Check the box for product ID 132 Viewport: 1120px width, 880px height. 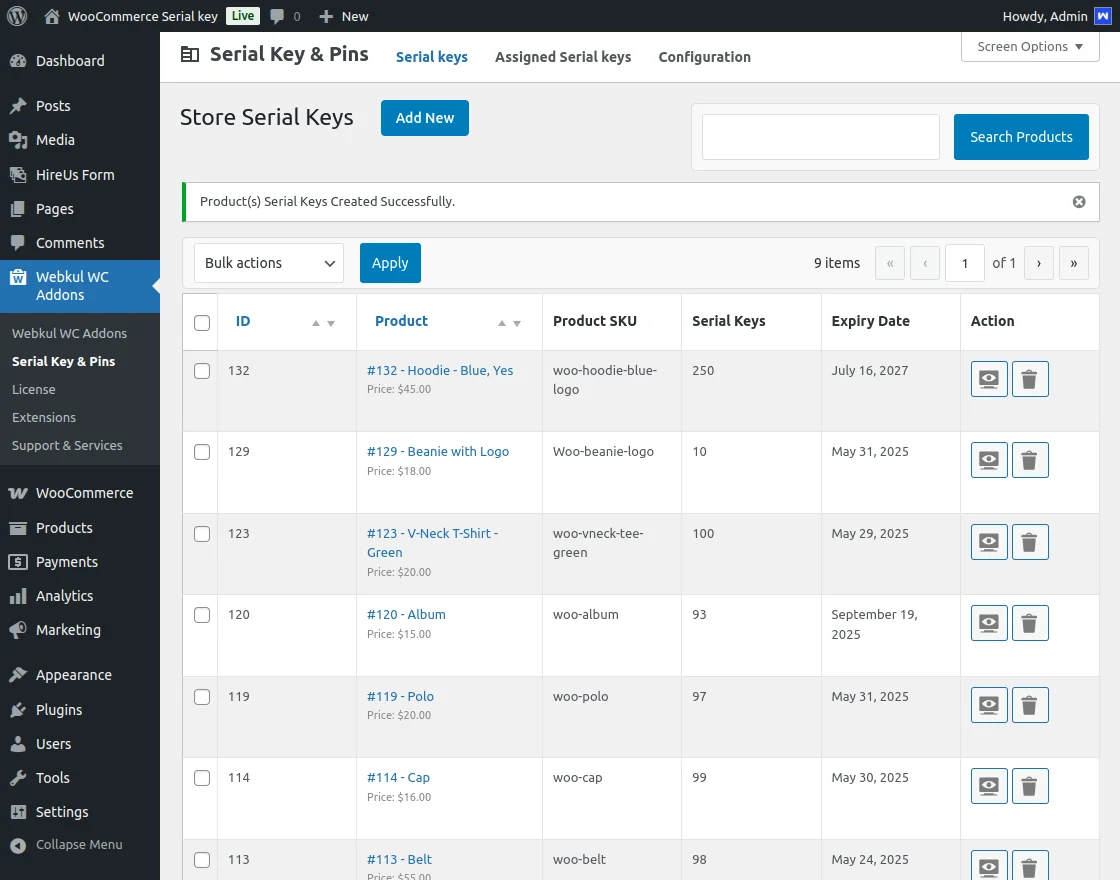202,371
